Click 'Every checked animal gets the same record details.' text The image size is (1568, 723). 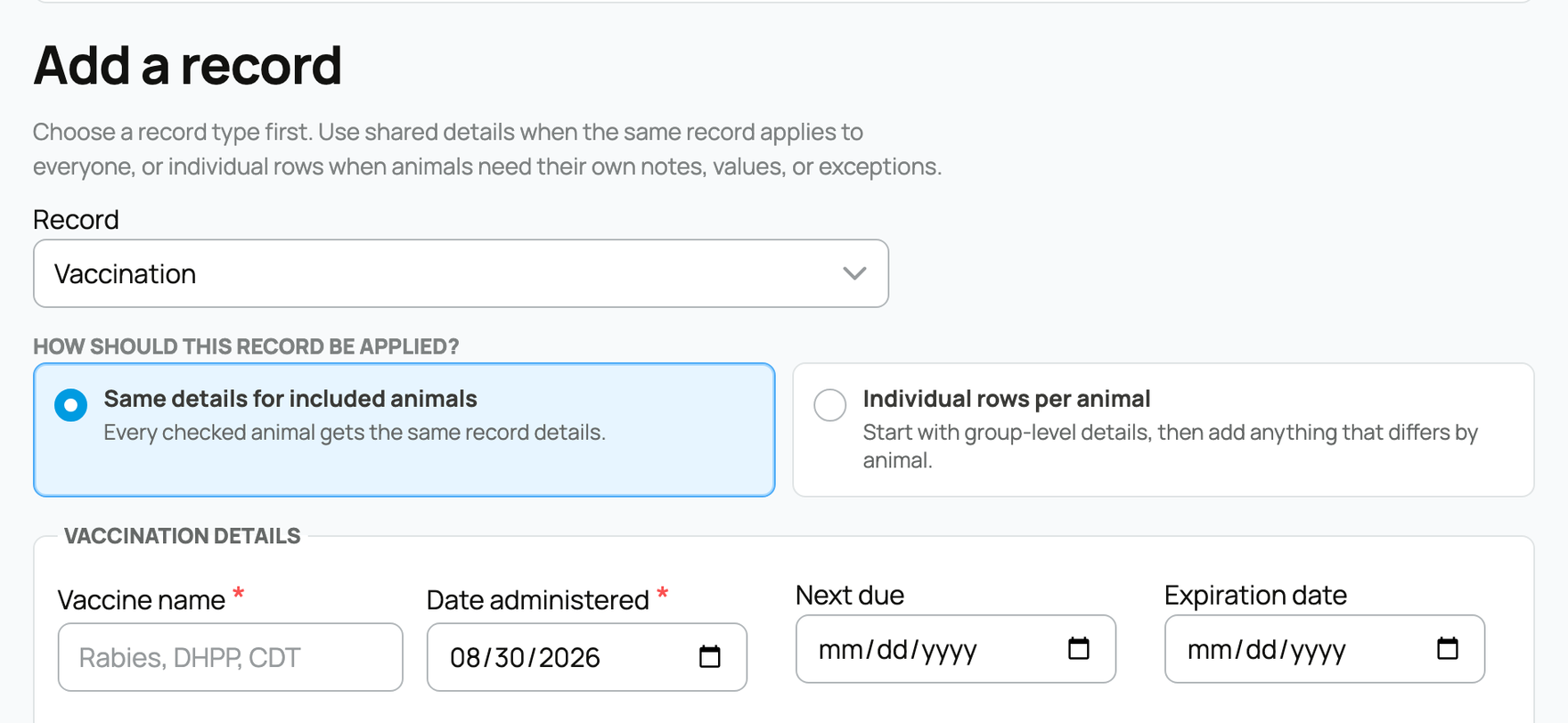(355, 433)
